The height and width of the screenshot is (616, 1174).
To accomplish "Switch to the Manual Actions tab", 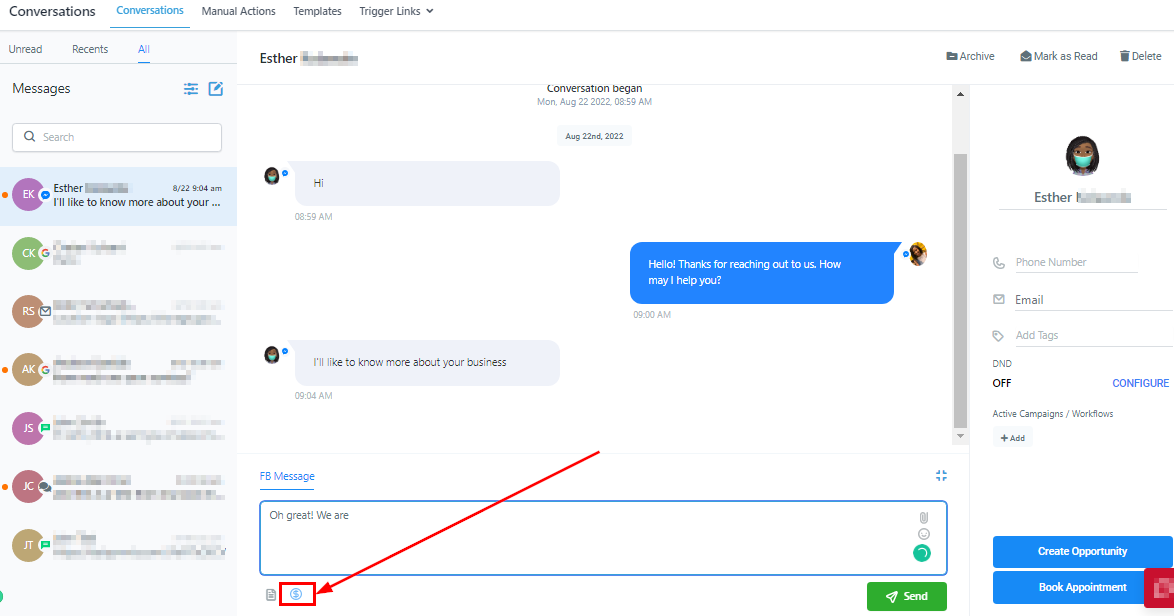I will click(x=238, y=11).
